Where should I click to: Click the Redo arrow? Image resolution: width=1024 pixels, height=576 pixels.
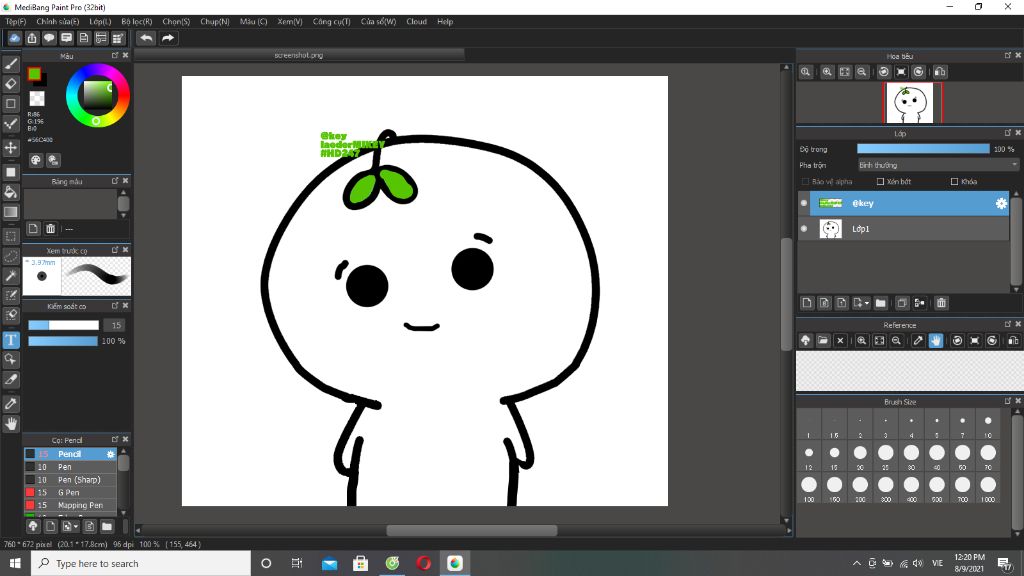click(x=168, y=38)
